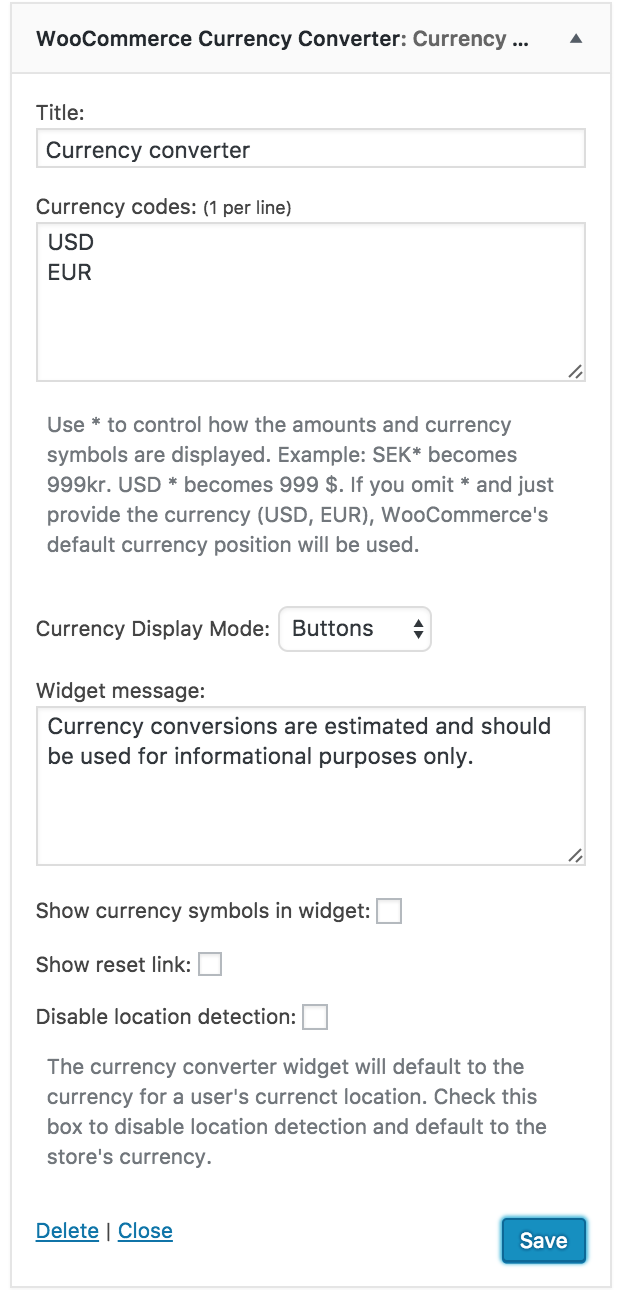This screenshot has height=1290, width=622.
Task: Check the Disable location detection box
Action: 315,1017
